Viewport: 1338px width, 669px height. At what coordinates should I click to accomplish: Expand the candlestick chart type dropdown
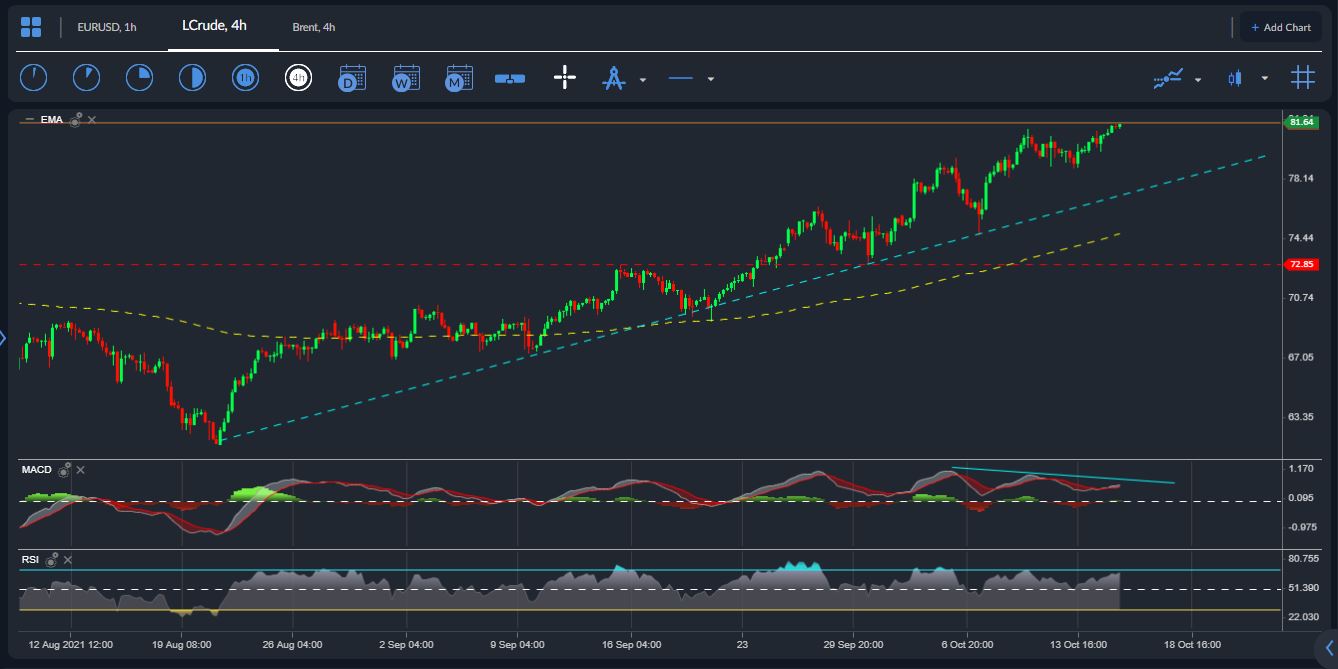(x=1264, y=78)
